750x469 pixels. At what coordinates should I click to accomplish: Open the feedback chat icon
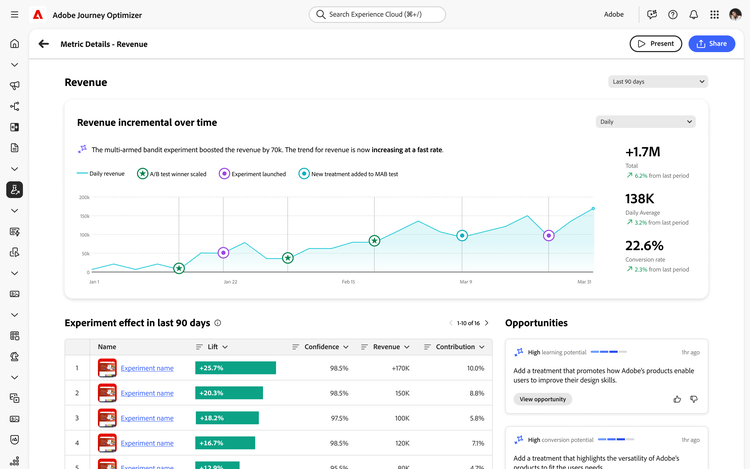pyautogui.click(x=652, y=14)
